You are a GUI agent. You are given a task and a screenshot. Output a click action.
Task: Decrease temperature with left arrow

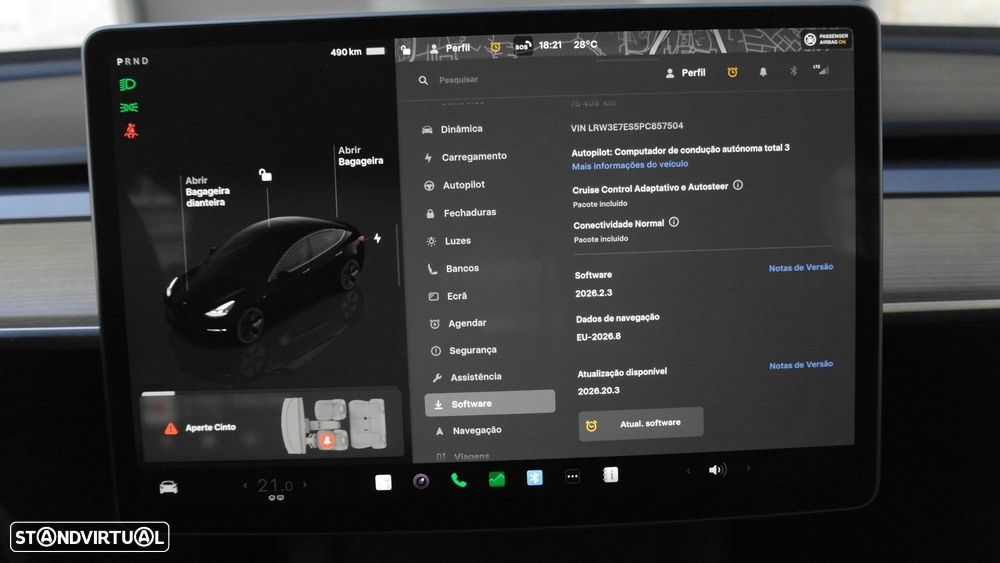[246, 485]
